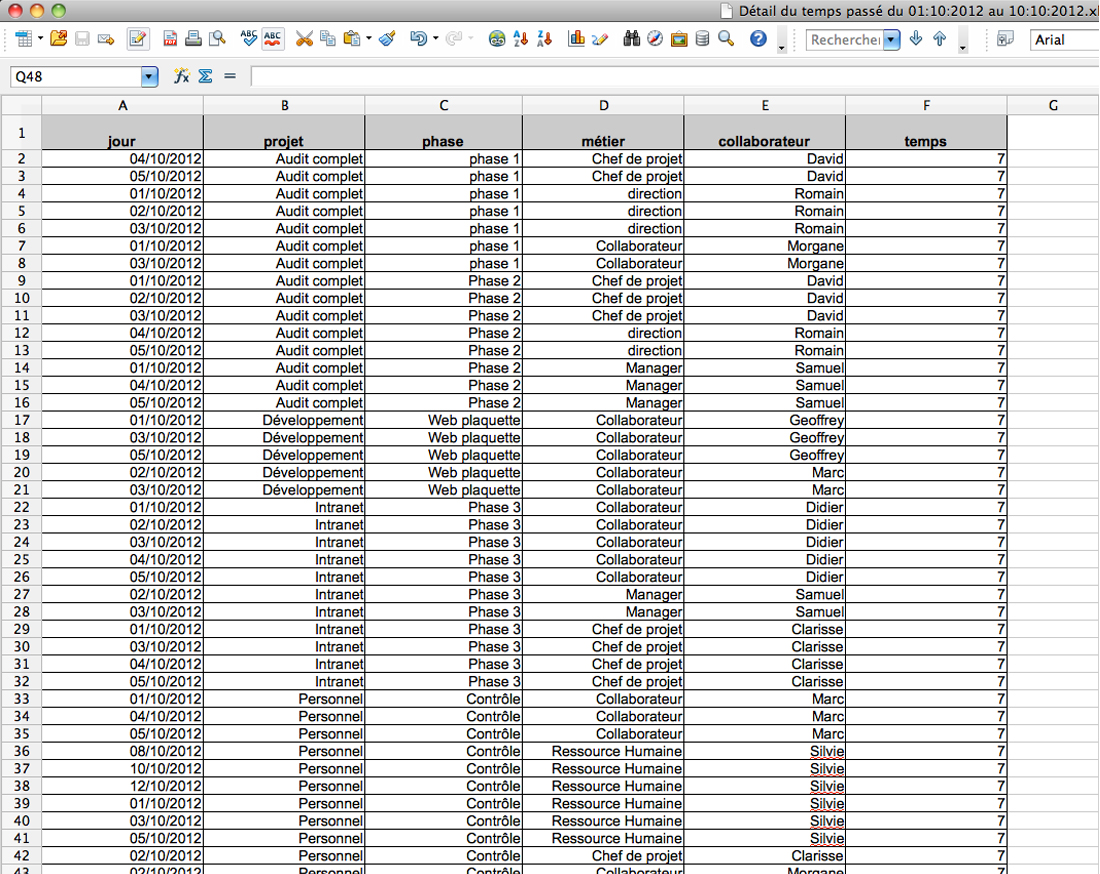The image size is (1100, 874).
Task: Select row 17 header
Action: 21,420
